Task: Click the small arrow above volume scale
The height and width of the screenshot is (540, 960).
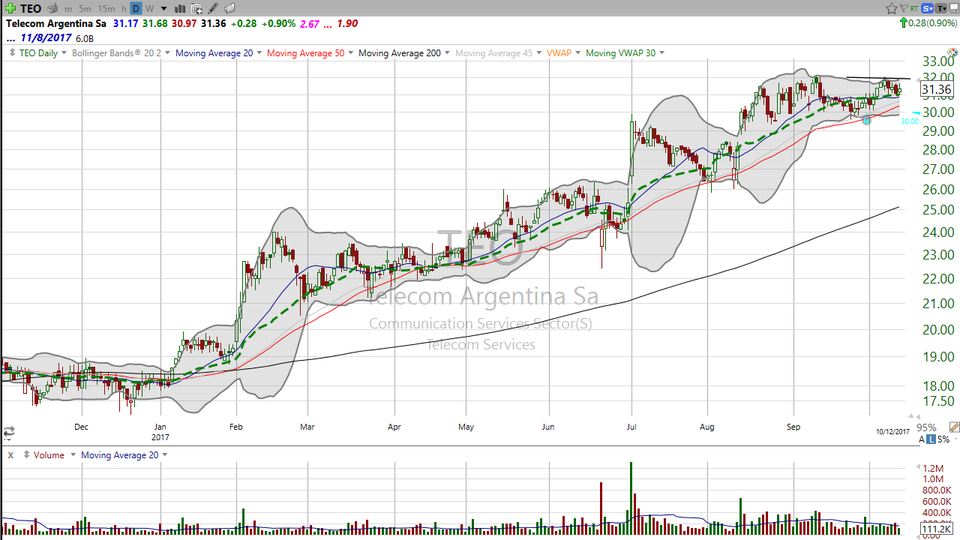Action: 917,467
